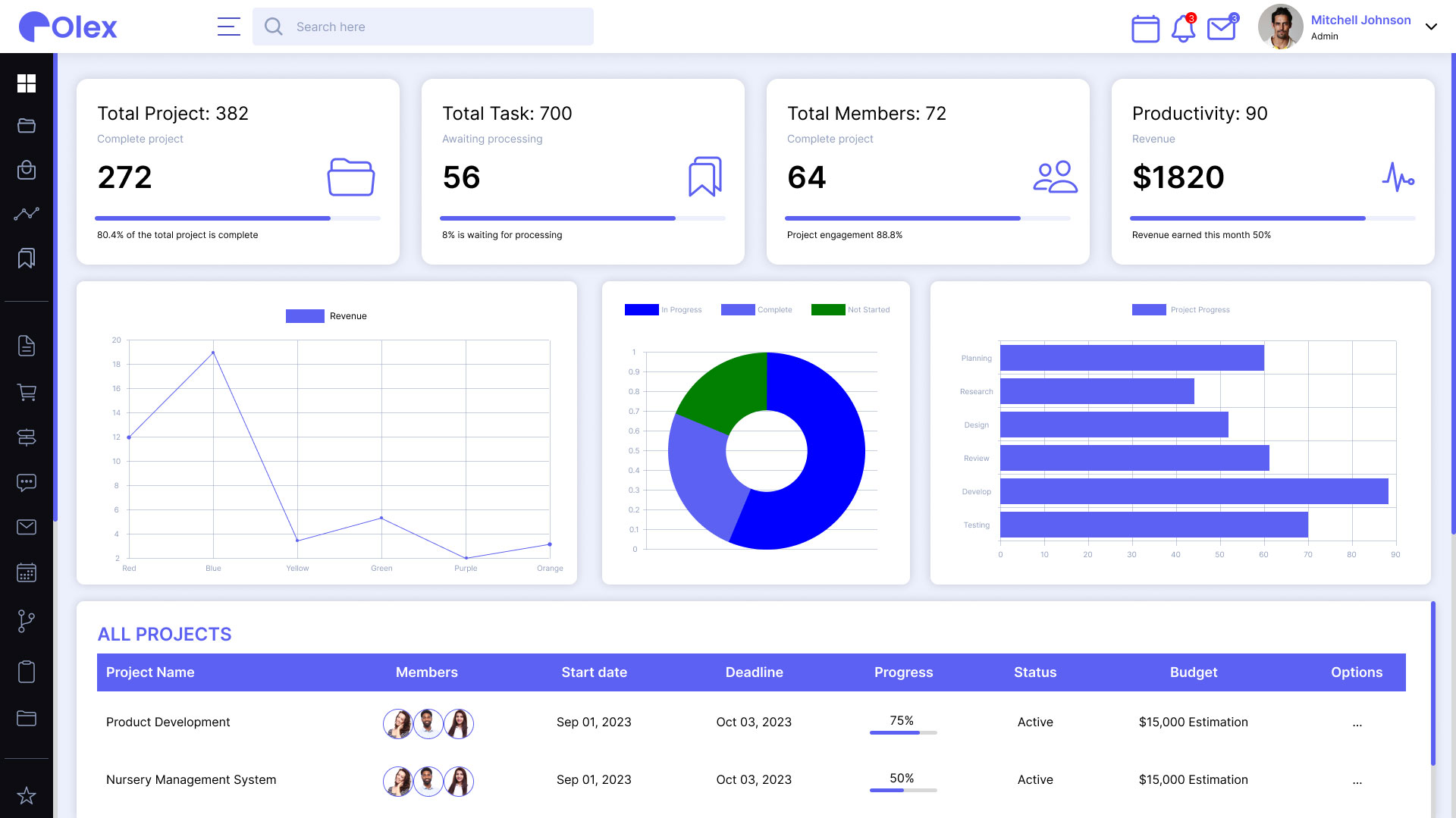1456x818 pixels.
Task: Expand Mitchell Johnson profile dropdown arrow
Action: pyautogui.click(x=1431, y=27)
